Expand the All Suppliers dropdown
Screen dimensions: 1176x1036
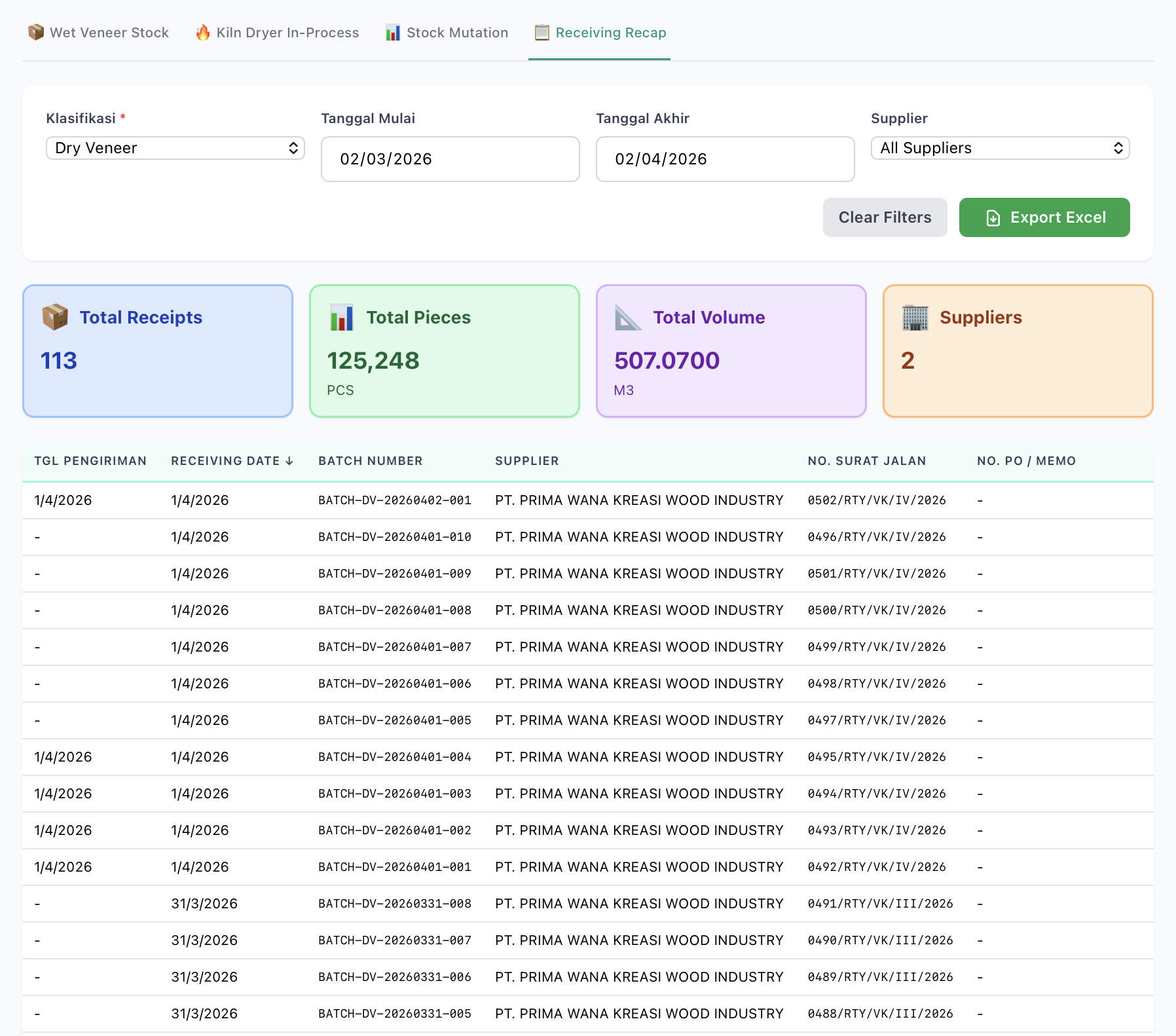pyautogui.click(x=1000, y=148)
